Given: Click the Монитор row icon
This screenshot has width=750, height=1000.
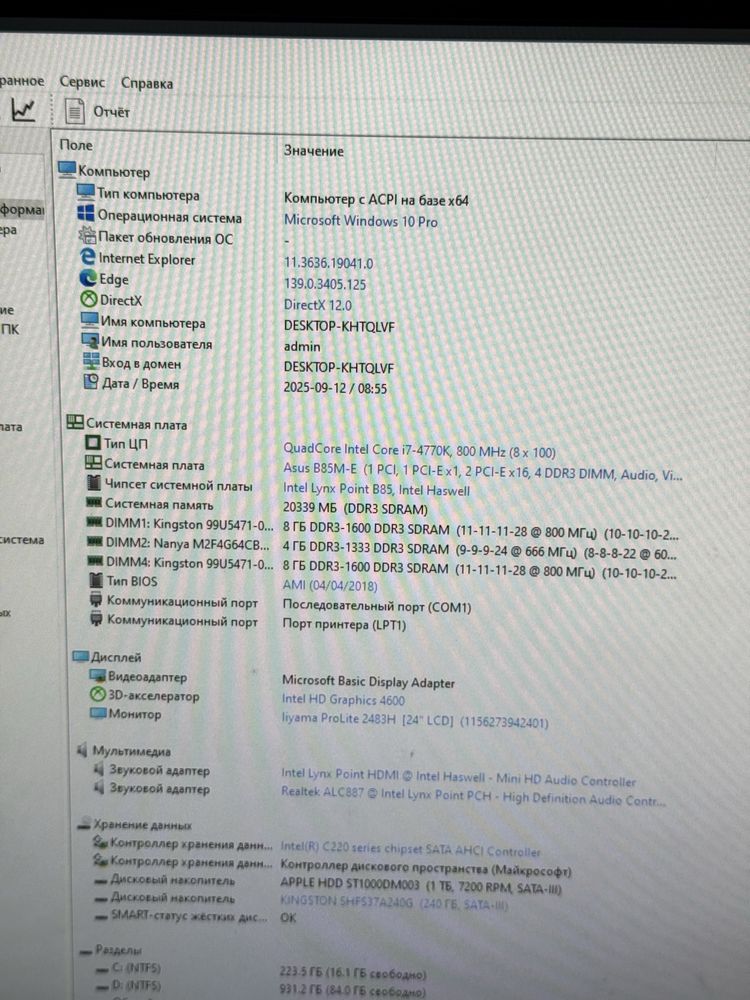Looking at the screenshot, I should point(98,713).
